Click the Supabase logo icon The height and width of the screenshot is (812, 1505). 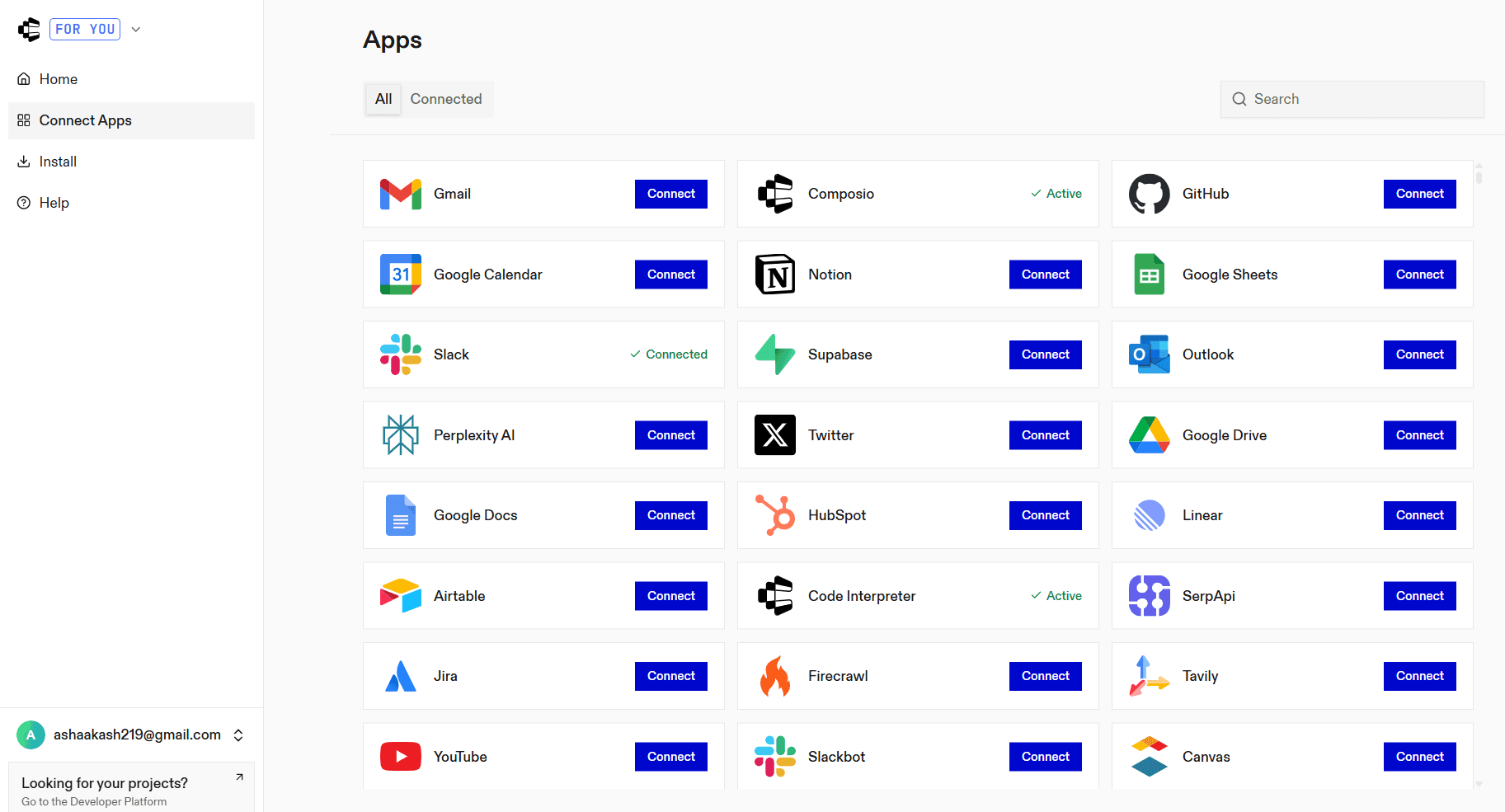point(775,354)
